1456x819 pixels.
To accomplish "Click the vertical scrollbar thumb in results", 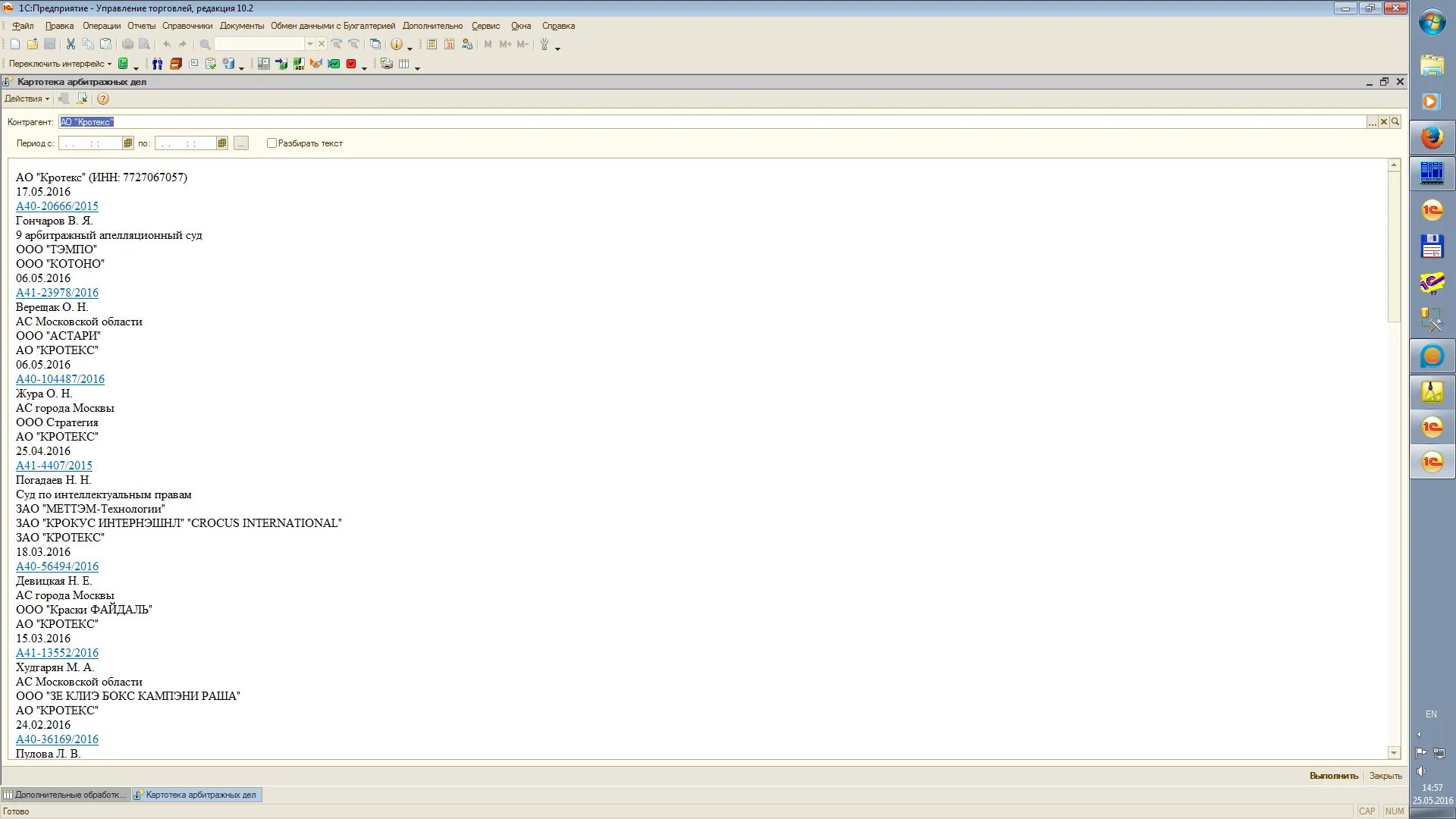I will pyautogui.click(x=1394, y=246).
